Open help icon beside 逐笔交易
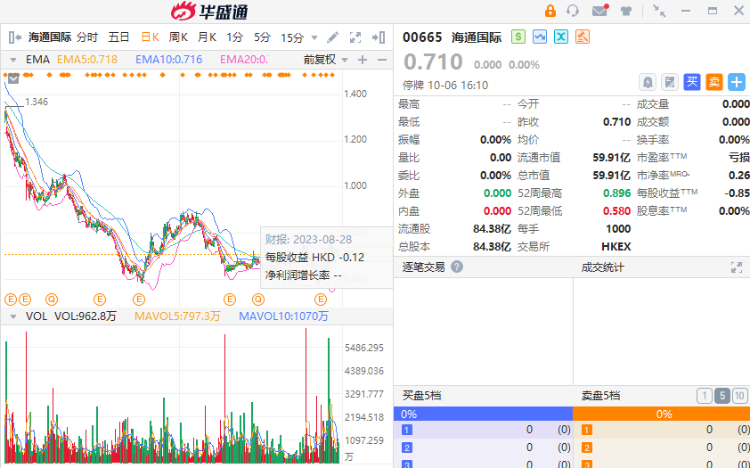The height and width of the screenshot is (468, 750). tap(457, 267)
